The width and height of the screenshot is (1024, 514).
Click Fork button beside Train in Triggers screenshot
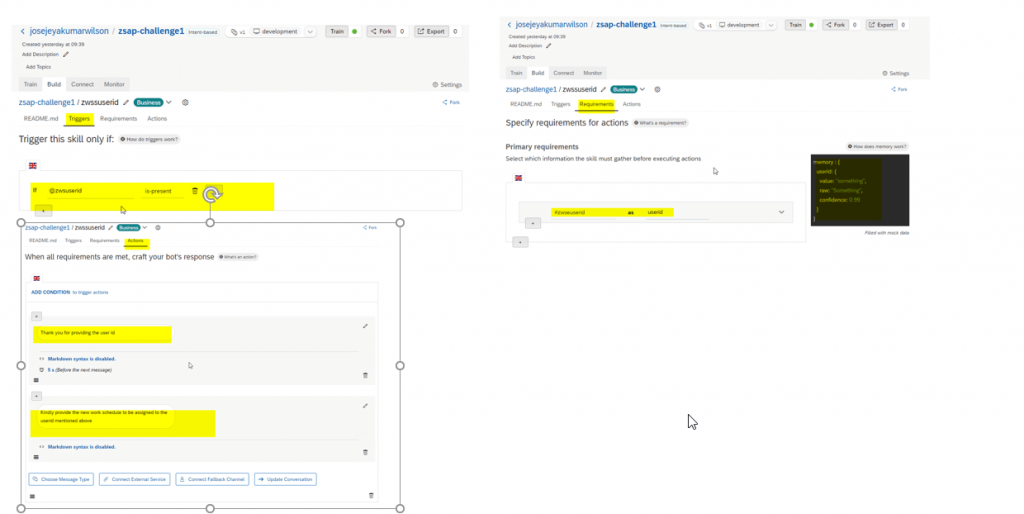(x=381, y=31)
